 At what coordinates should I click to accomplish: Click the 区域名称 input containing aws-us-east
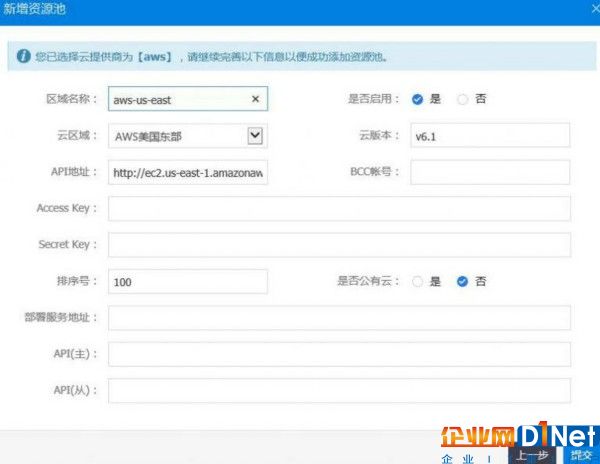click(188, 99)
